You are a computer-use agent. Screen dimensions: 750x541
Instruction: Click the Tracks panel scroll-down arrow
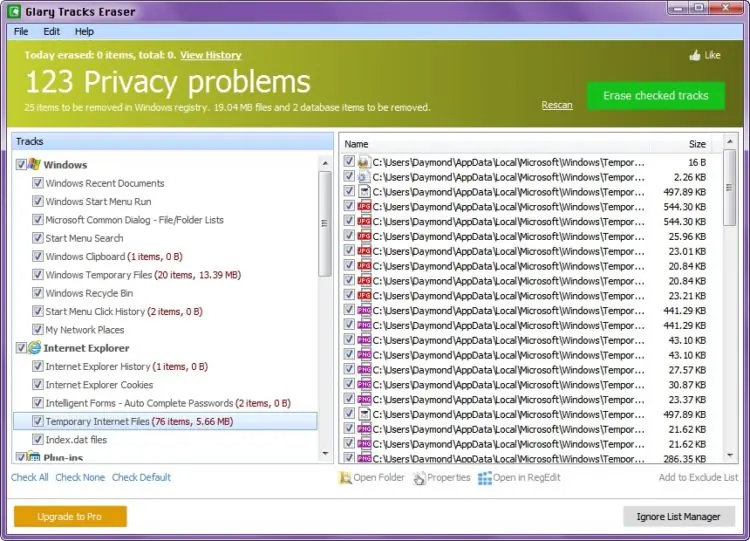coord(325,453)
